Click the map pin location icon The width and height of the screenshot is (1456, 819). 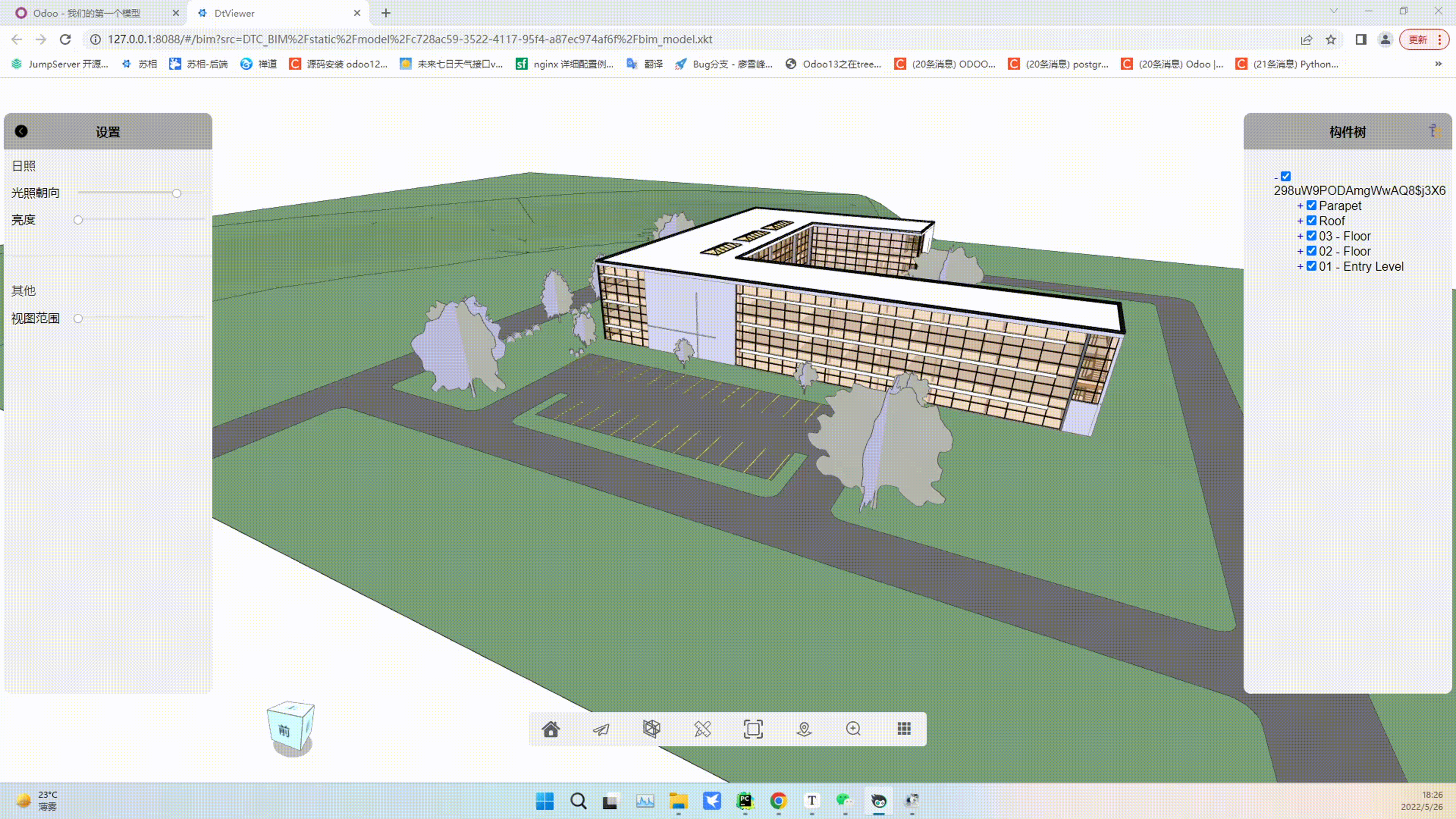pos(804,729)
